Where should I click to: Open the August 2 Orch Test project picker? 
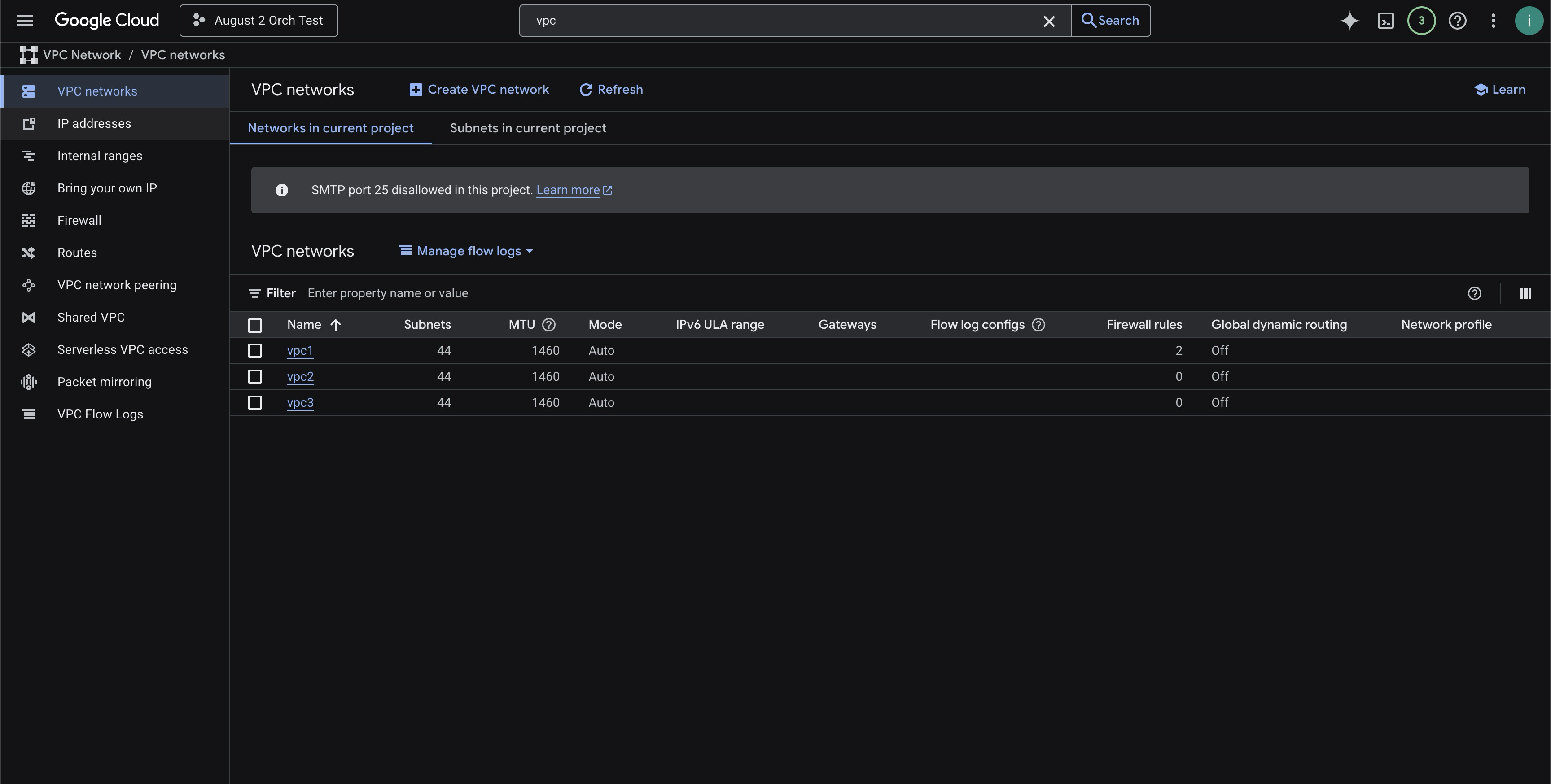(258, 21)
